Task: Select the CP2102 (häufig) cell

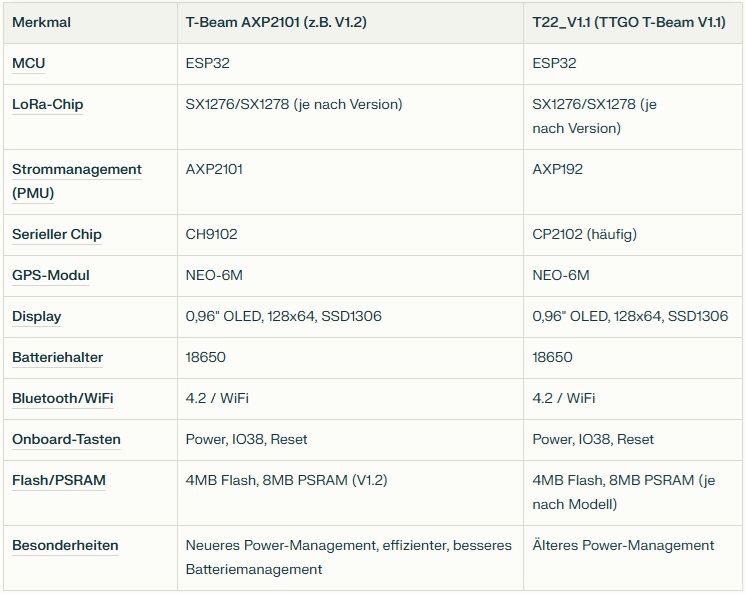Action: [584, 234]
